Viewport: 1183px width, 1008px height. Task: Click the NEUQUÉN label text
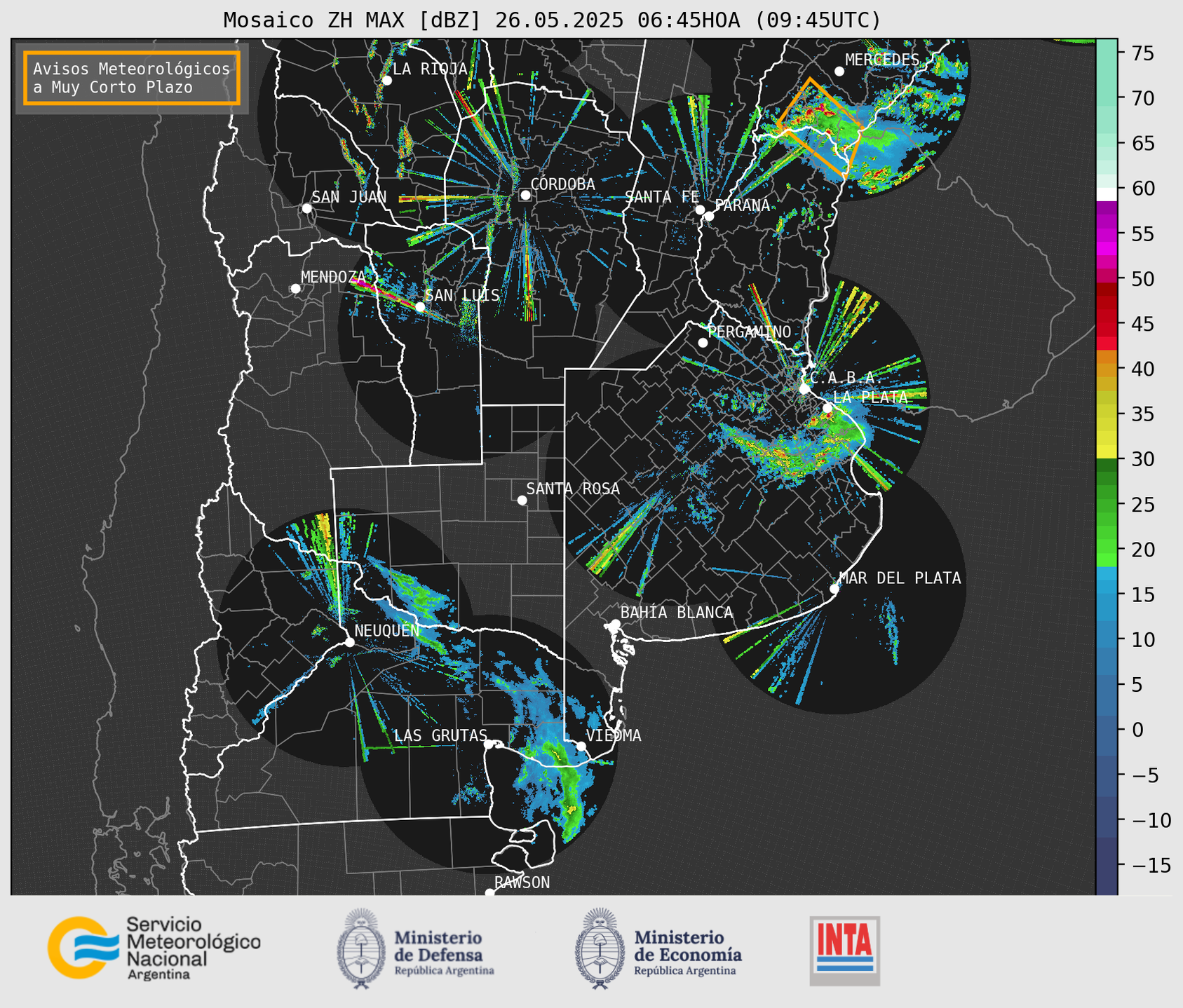(x=386, y=630)
